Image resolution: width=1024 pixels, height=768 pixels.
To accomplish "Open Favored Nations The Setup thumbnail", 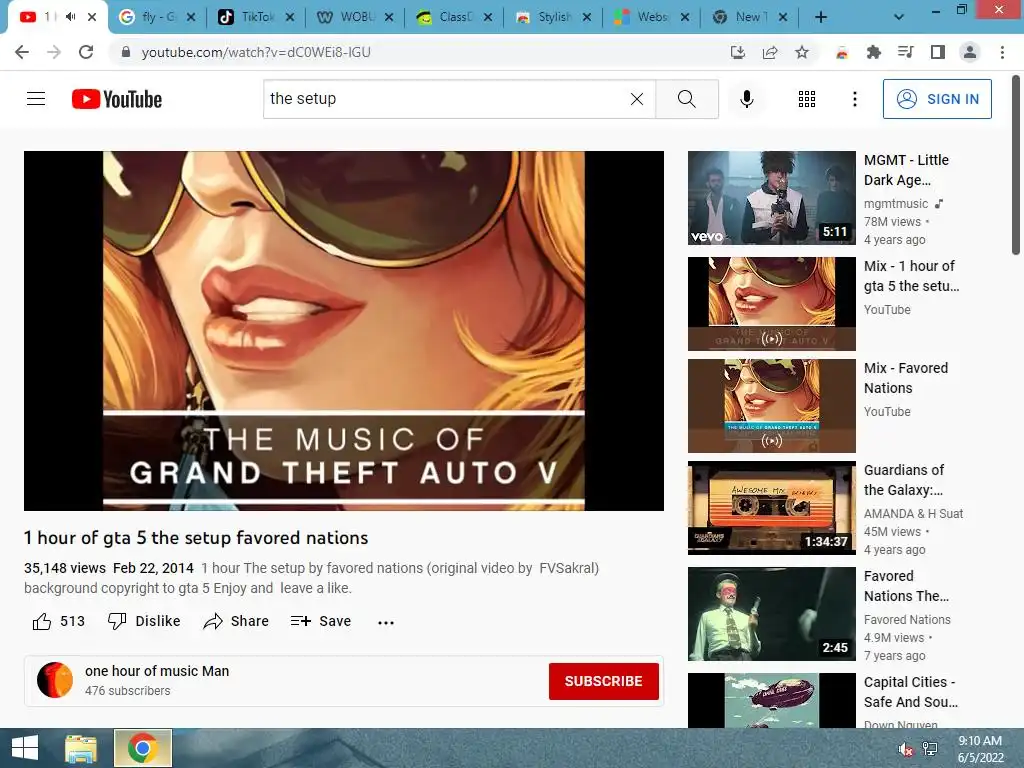I will tap(771, 614).
